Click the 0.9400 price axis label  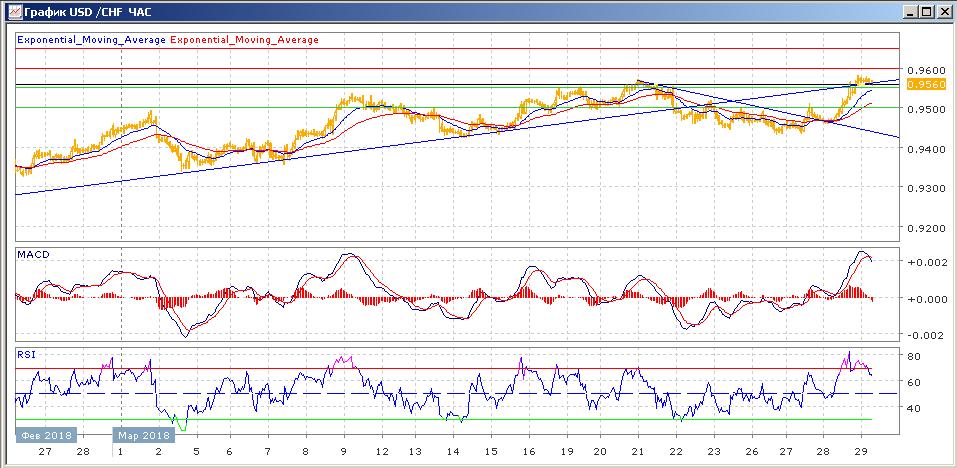pyautogui.click(x=926, y=149)
